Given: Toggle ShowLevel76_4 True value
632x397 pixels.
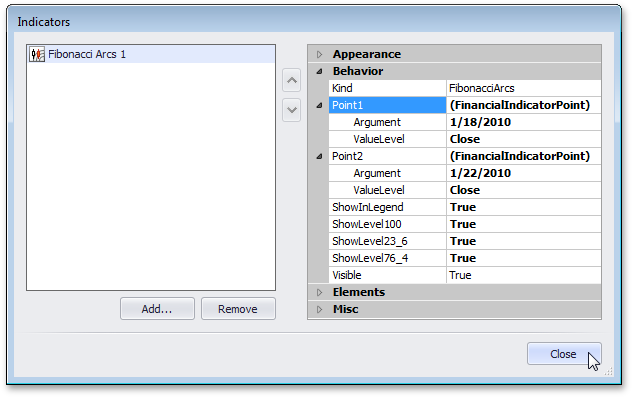Looking at the screenshot, I should tap(524, 258).
